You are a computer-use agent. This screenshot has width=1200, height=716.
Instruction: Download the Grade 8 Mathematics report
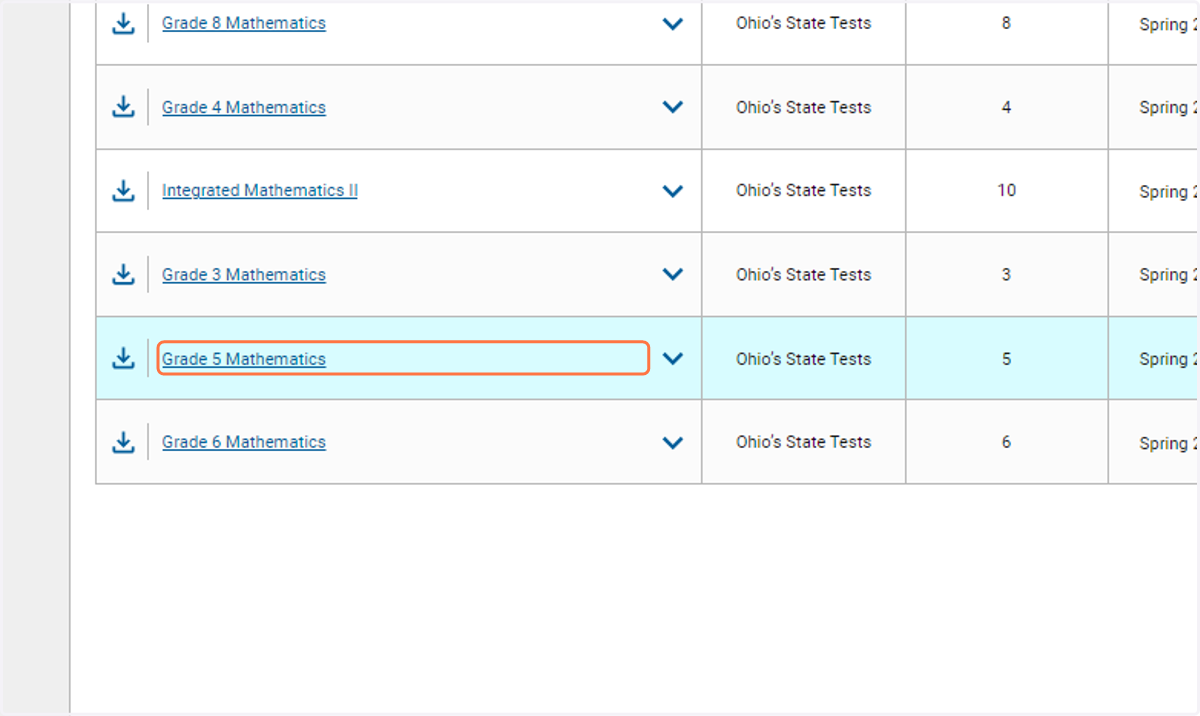tap(123, 23)
